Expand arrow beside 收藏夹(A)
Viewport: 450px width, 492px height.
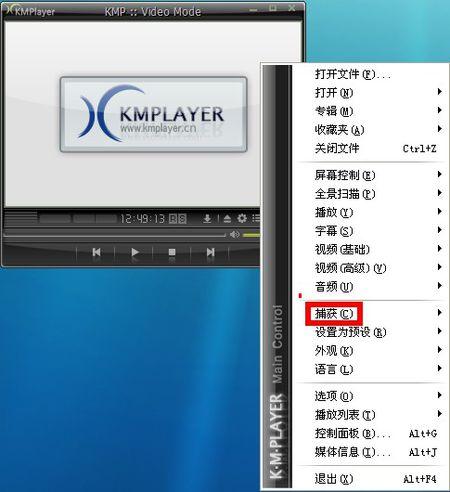coord(440,129)
